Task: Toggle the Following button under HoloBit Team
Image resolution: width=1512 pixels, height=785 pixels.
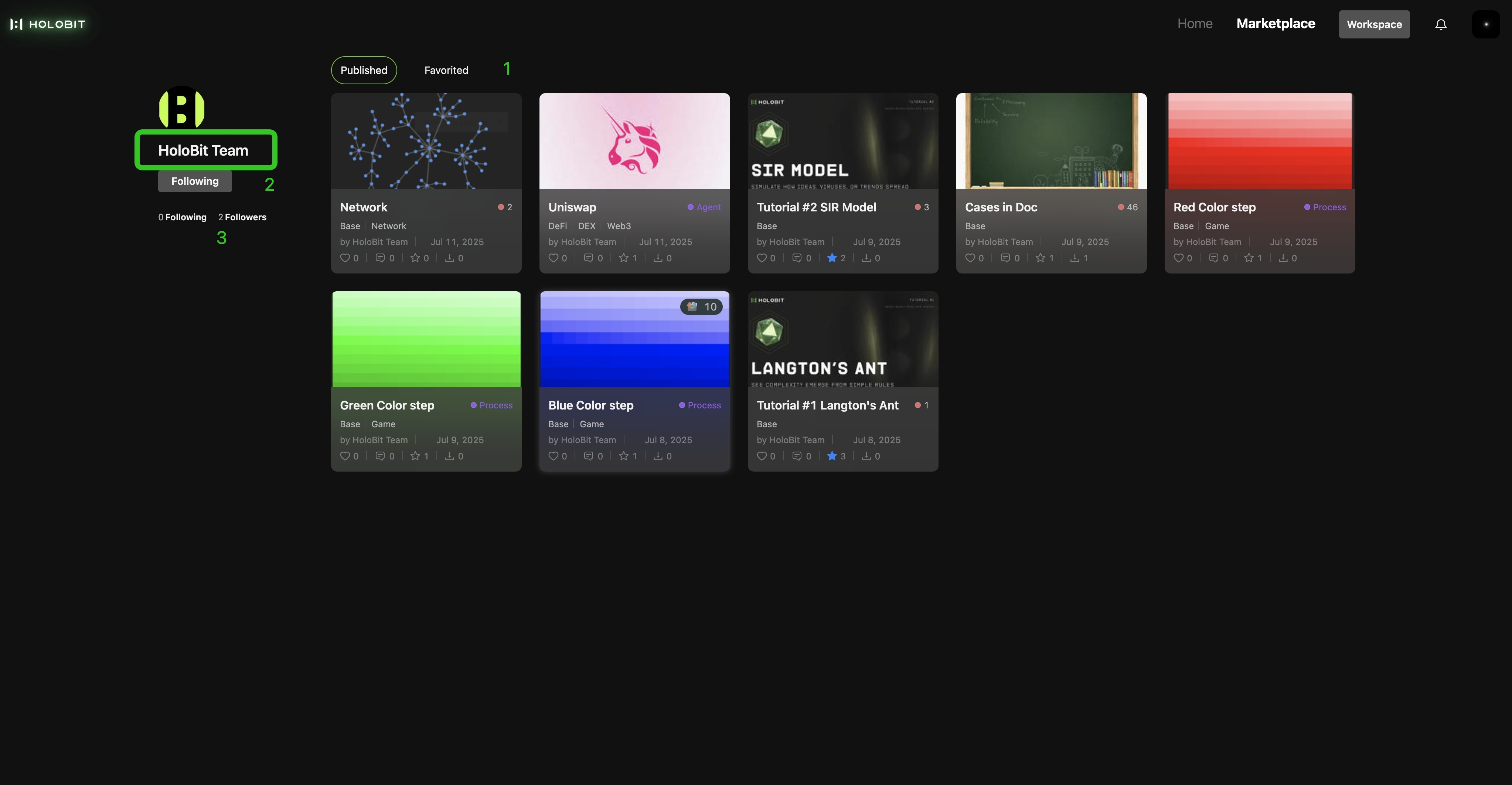Action: pos(195,181)
